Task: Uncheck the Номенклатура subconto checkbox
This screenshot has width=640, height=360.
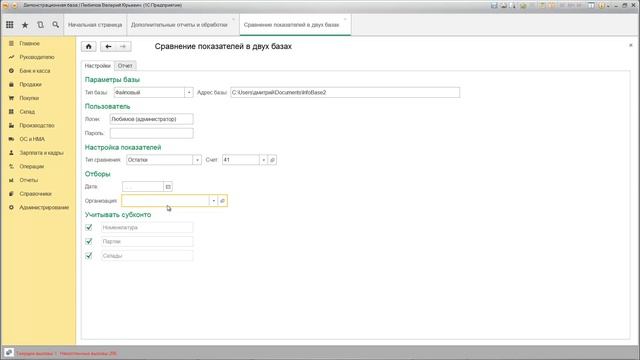Action: [x=89, y=227]
